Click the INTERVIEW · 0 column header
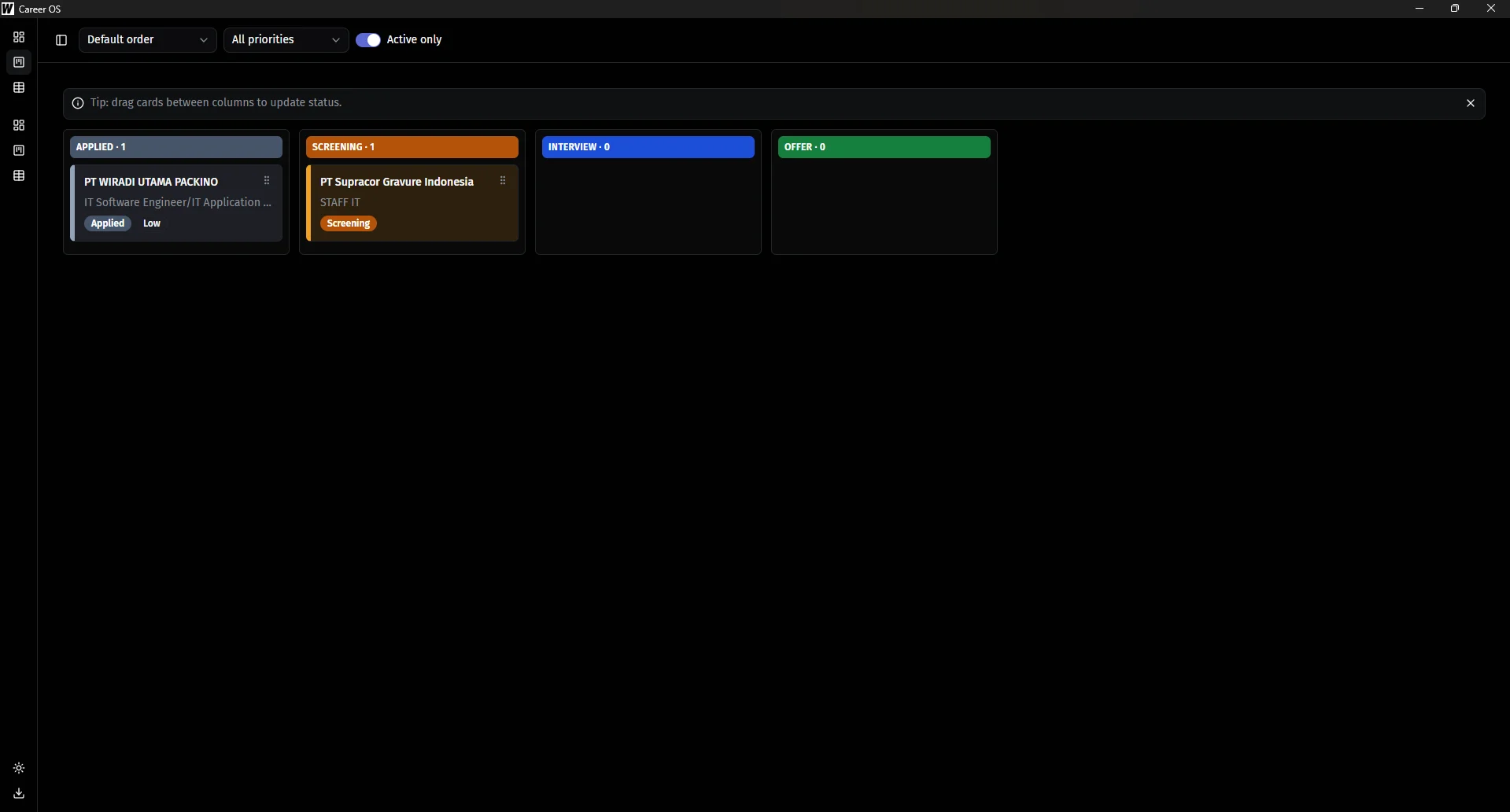The height and width of the screenshot is (812, 1510). click(x=648, y=147)
